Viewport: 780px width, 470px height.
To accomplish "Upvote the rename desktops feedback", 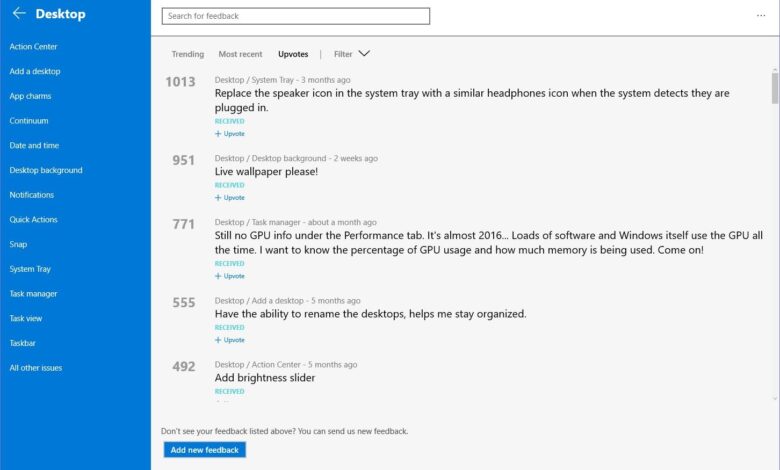I will [230, 340].
